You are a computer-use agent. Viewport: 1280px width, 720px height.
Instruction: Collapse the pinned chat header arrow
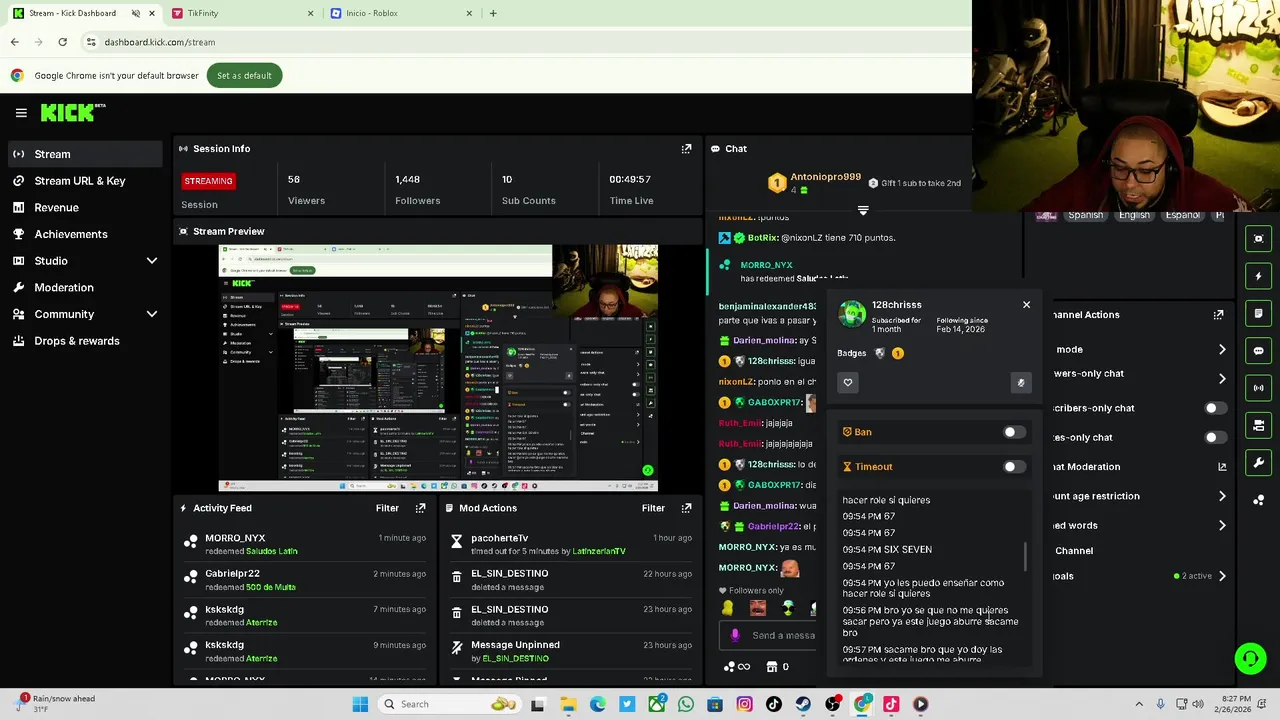[863, 210]
